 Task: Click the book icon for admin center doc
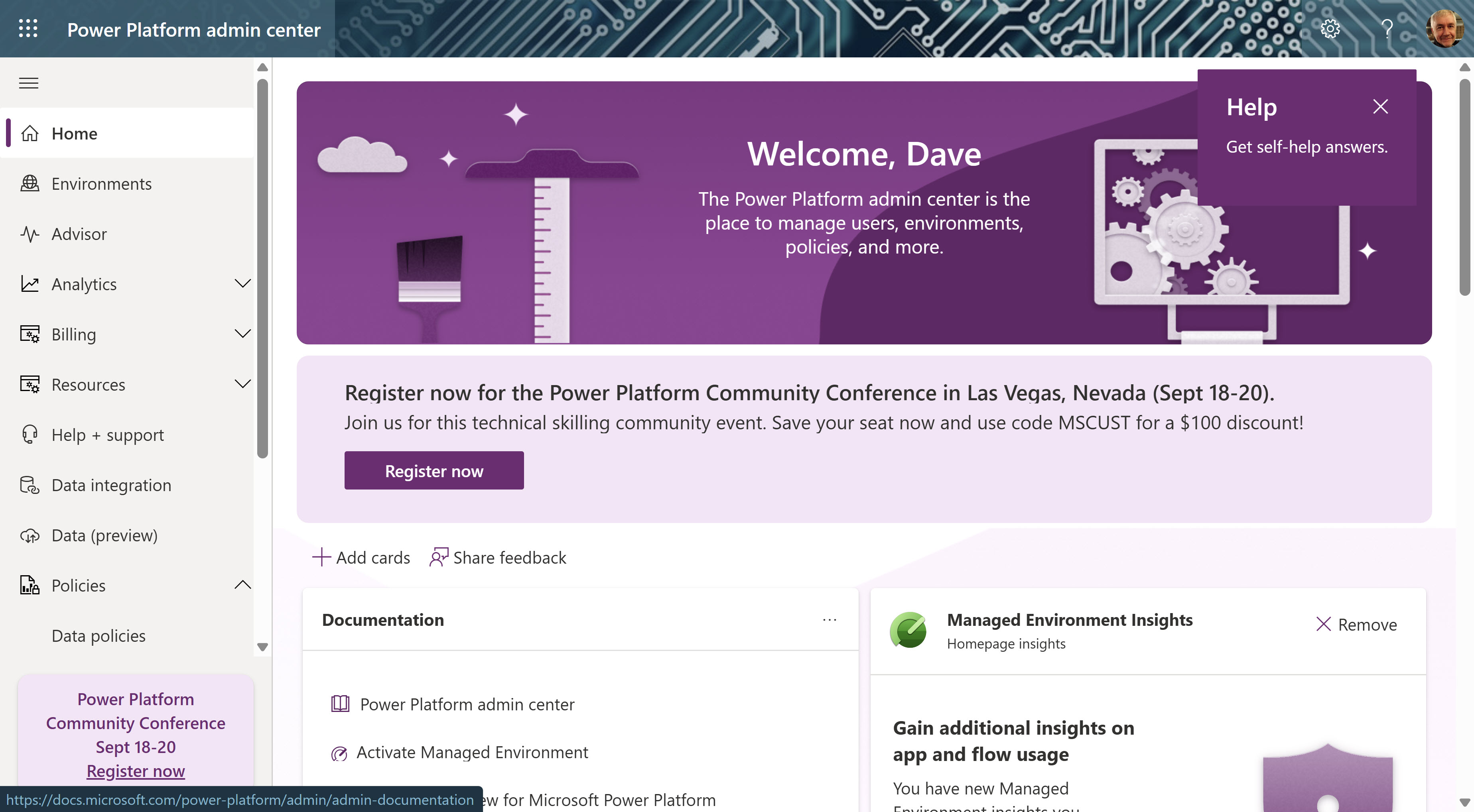click(341, 704)
